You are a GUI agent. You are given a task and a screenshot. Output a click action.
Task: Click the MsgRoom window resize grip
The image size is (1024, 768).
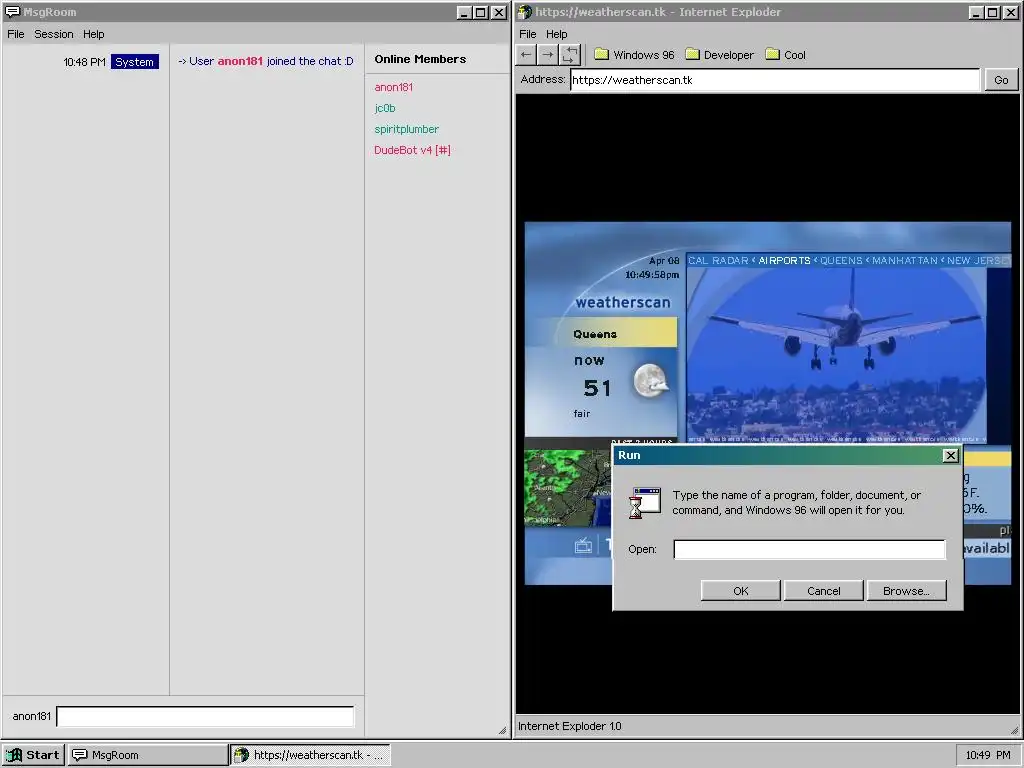point(502,730)
